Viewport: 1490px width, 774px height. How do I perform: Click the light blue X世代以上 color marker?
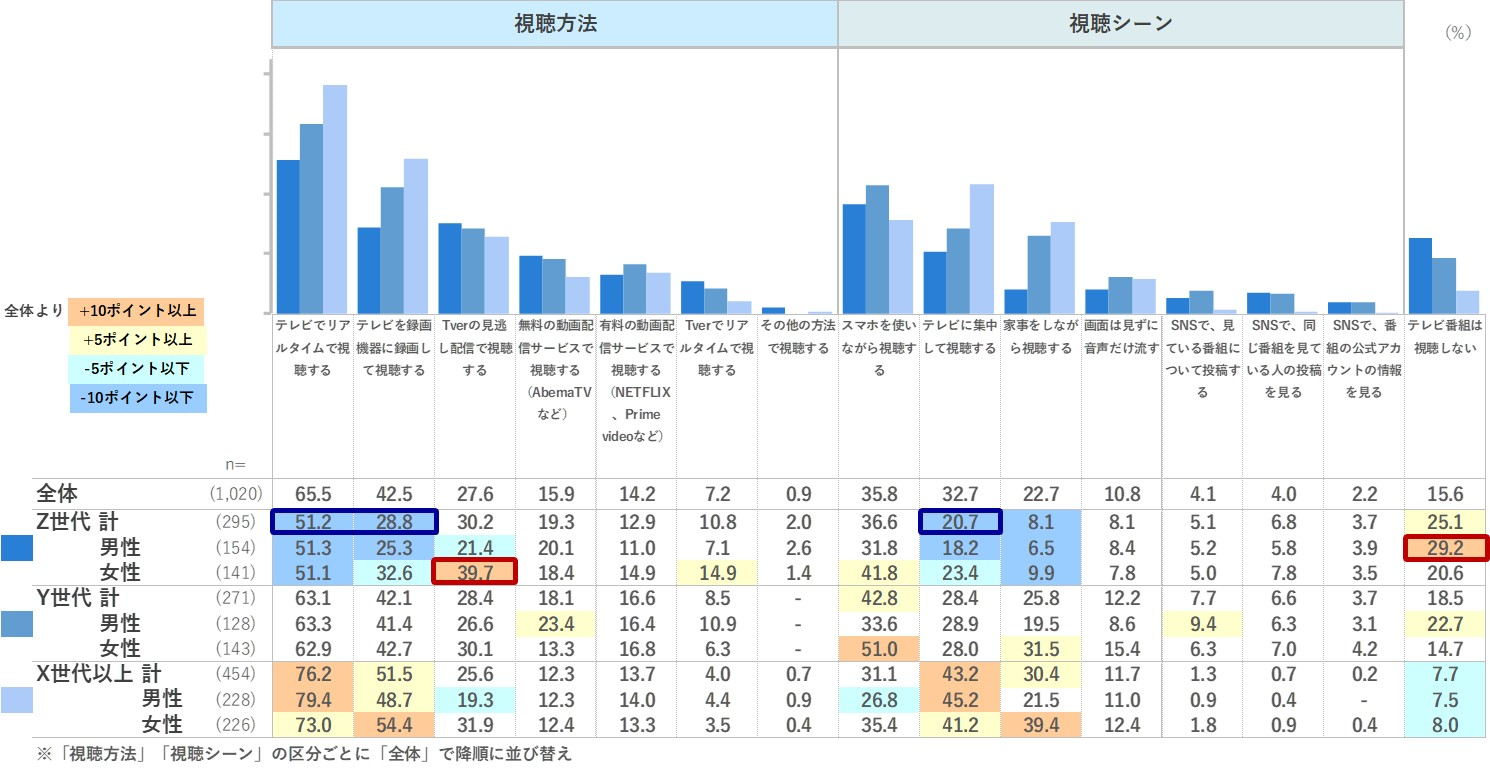click(16, 700)
